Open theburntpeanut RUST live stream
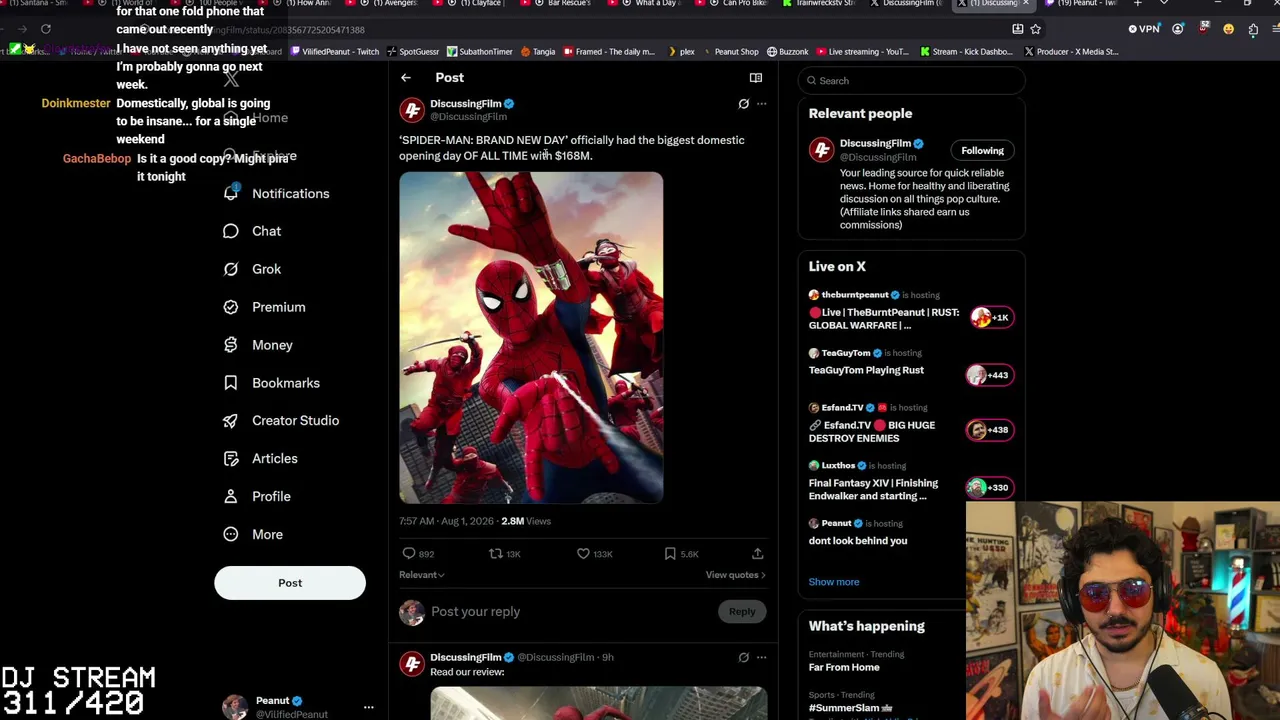Viewport: 1280px width, 720px height. [911, 311]
